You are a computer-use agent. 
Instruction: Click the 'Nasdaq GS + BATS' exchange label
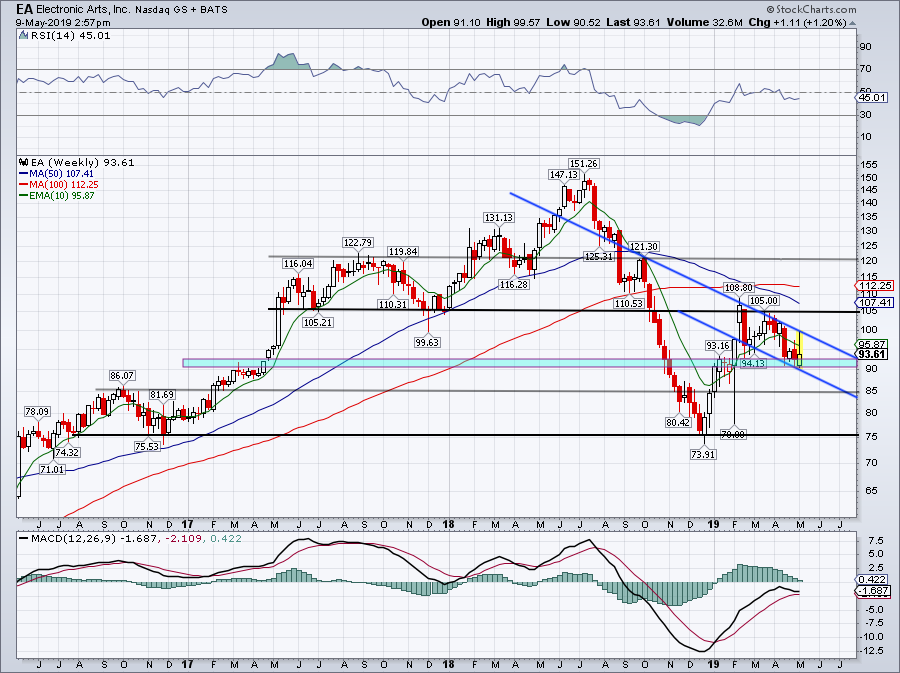point(182,10)
